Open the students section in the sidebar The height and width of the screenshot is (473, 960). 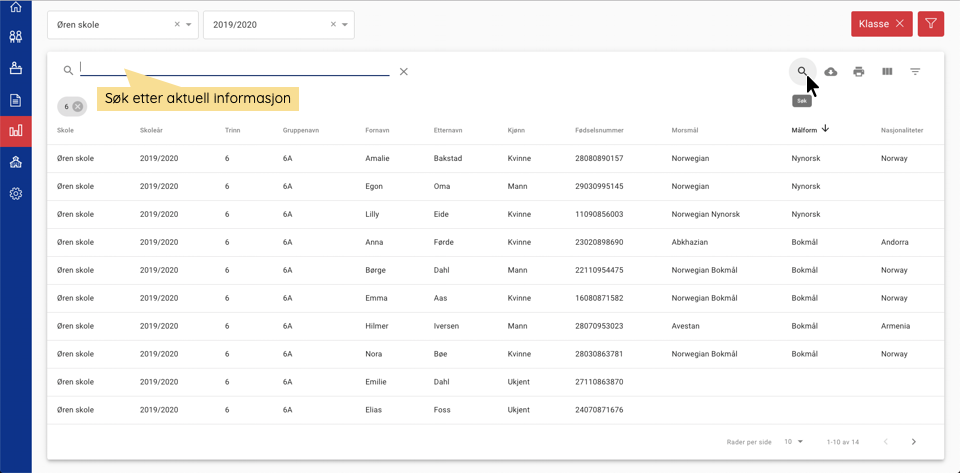(x=16, y=37)
